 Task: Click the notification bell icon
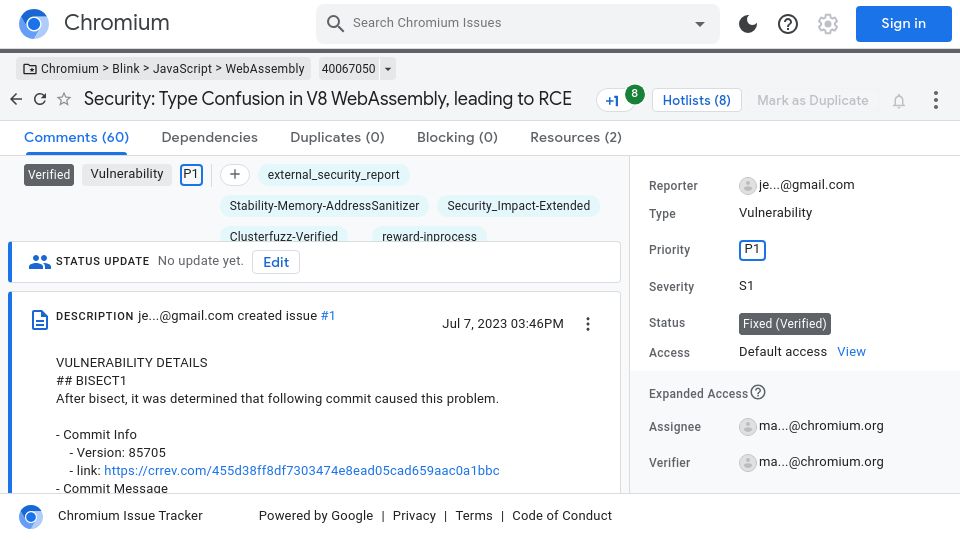click(x=898, y=101)
